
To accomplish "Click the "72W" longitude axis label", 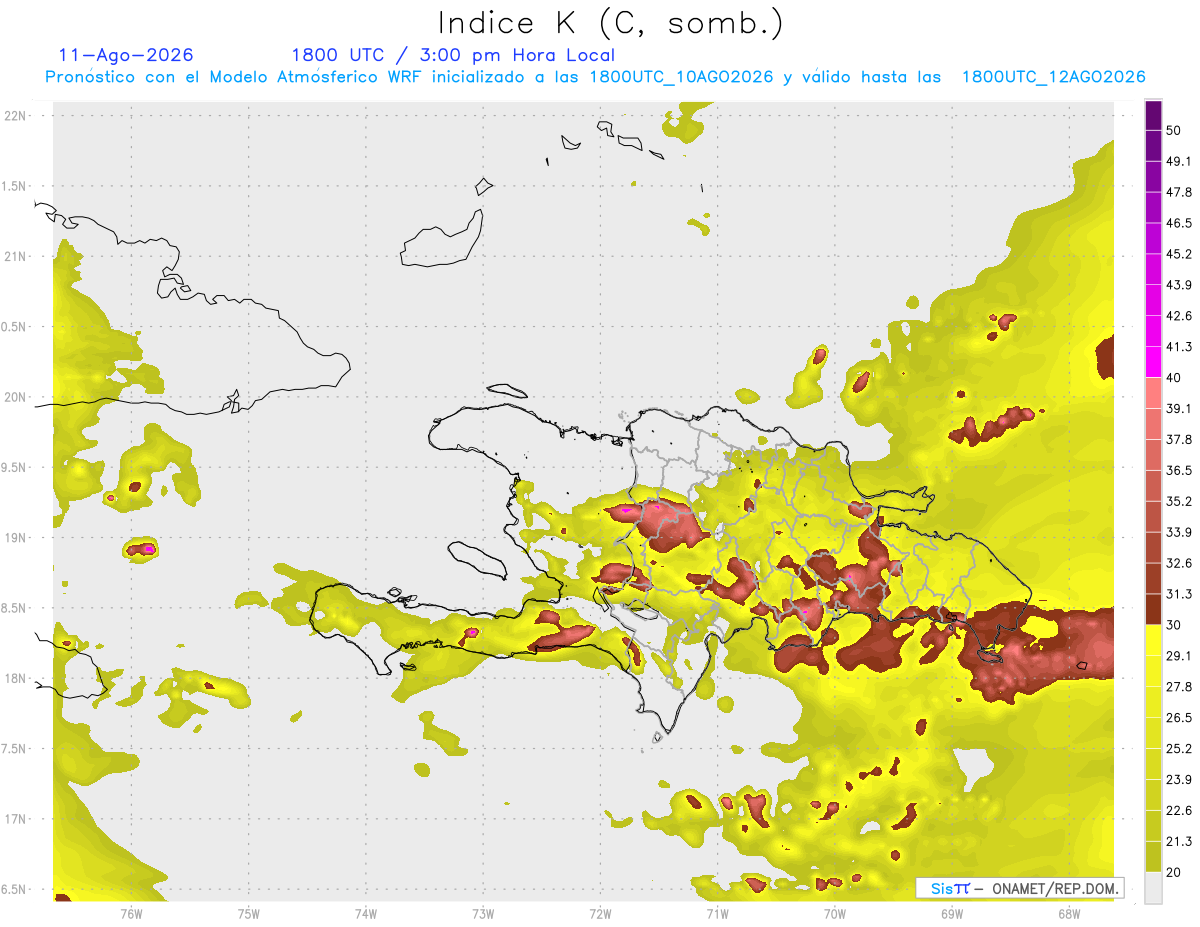I will [600, 913].
